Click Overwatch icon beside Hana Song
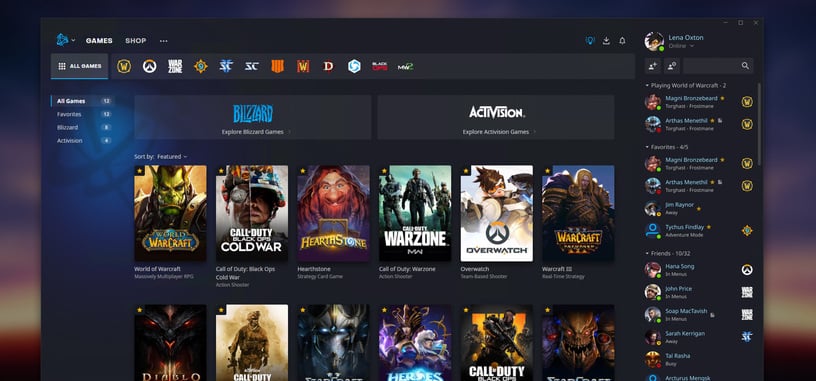 tap(747, 270)
